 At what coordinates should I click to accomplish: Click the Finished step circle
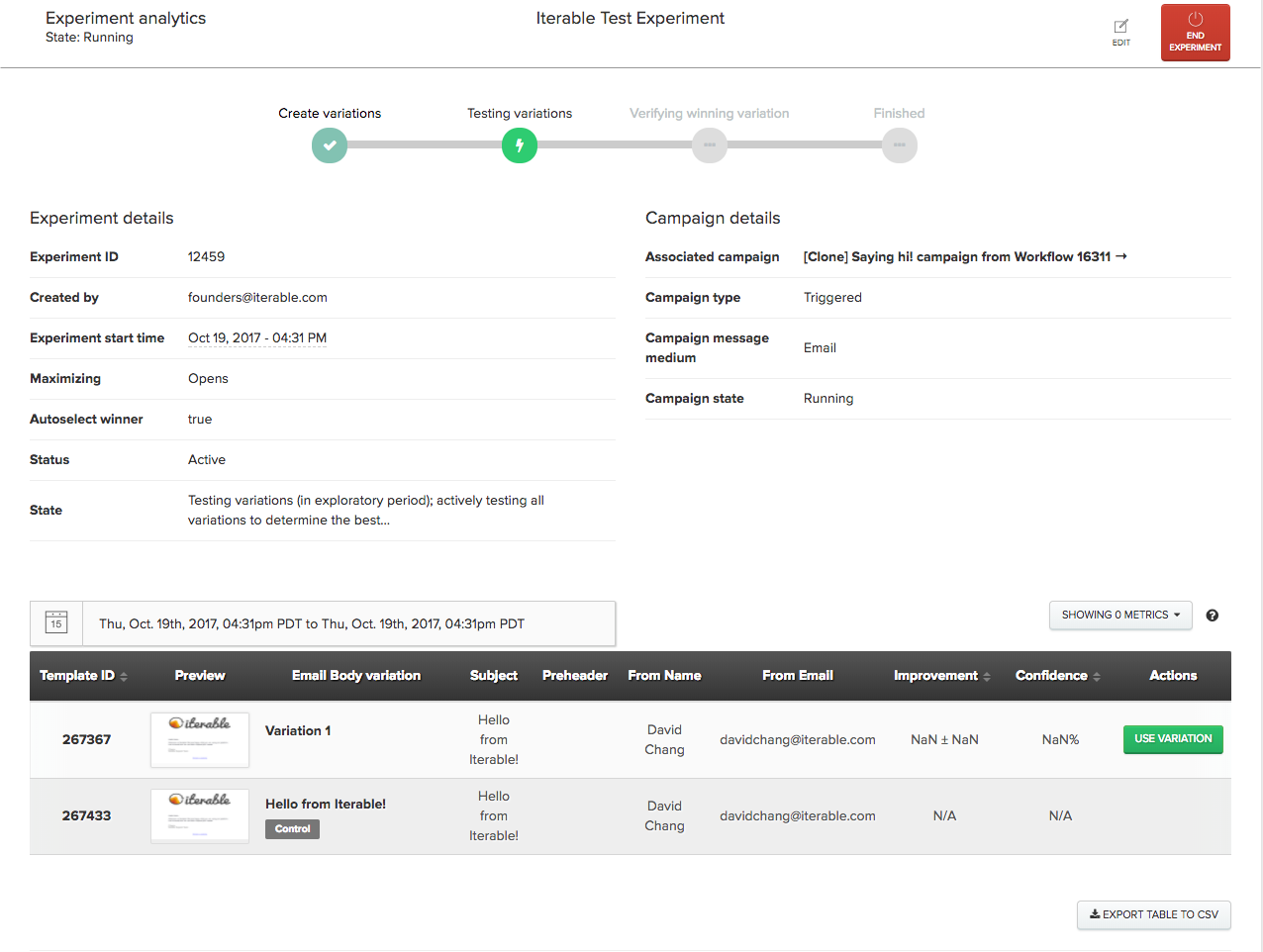tap(899, 145)
